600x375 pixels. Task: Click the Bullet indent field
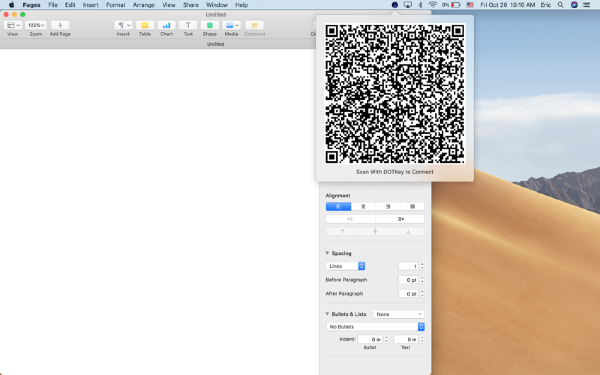[x=370, y=339]
